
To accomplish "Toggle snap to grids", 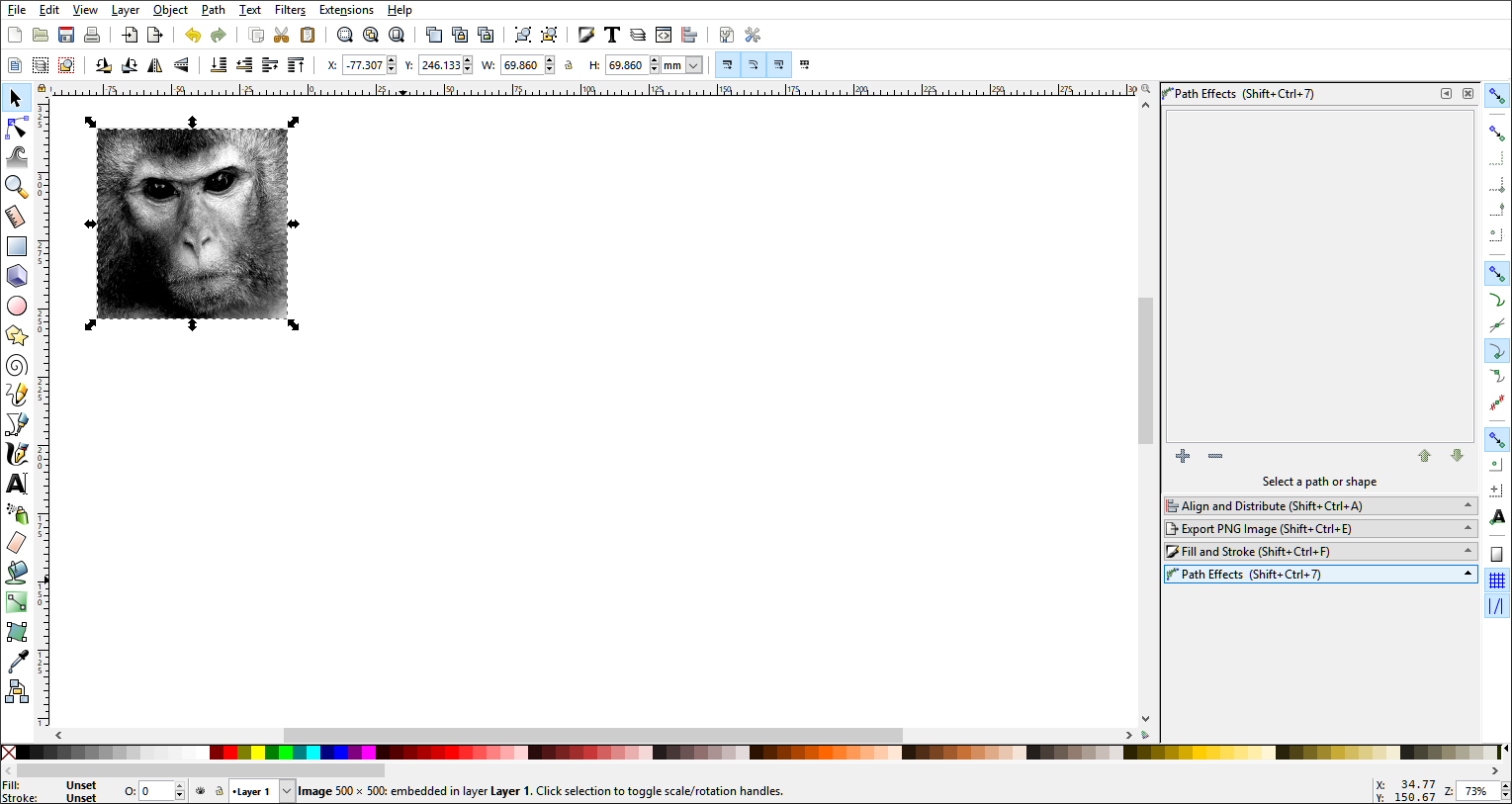I will (x=1497, y=581).
